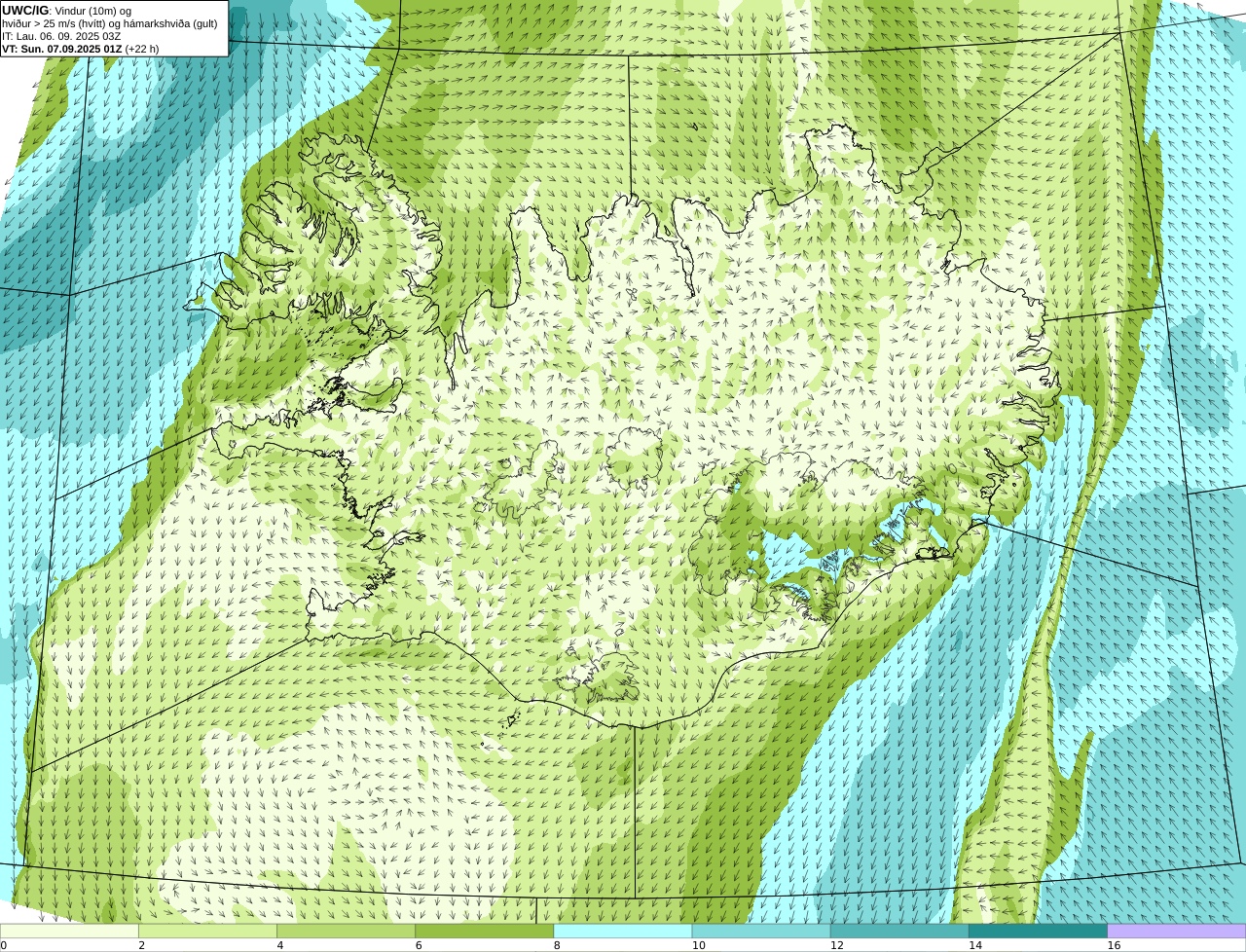Click the legend scale value 14
The height and width of the screenshot is (952, 1246).
975,945
